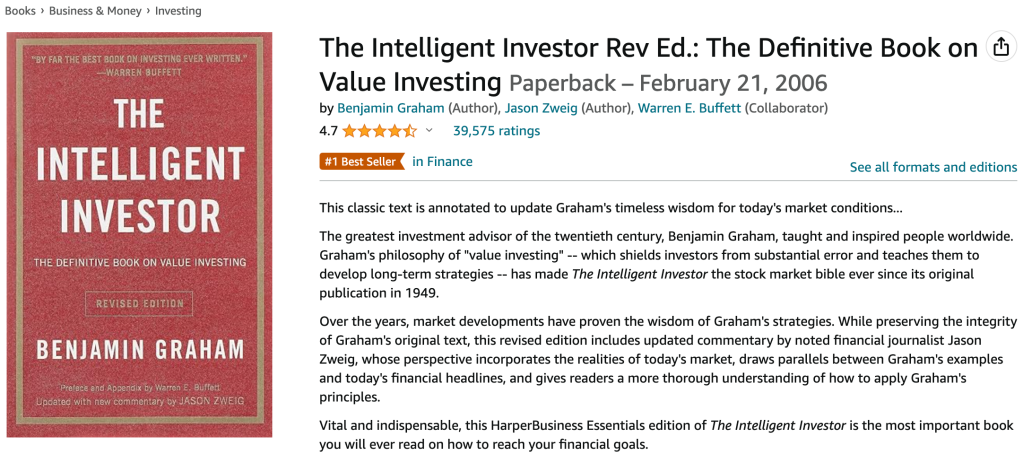Expand the rating breakdown chevron
Screen dimensions: 1023x454
(430, 131)
